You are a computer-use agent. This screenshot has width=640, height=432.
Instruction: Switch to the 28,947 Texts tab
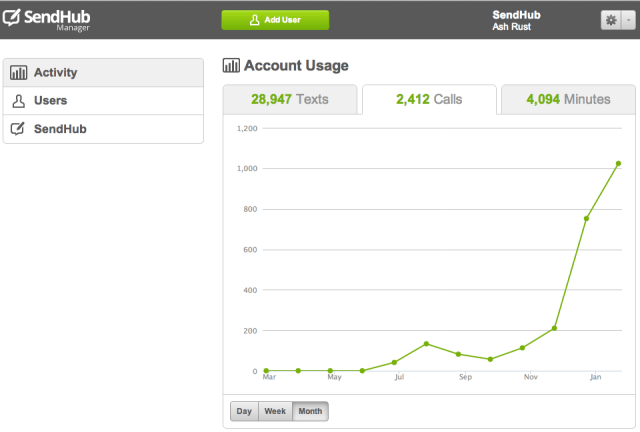click(x=290, y=99)
